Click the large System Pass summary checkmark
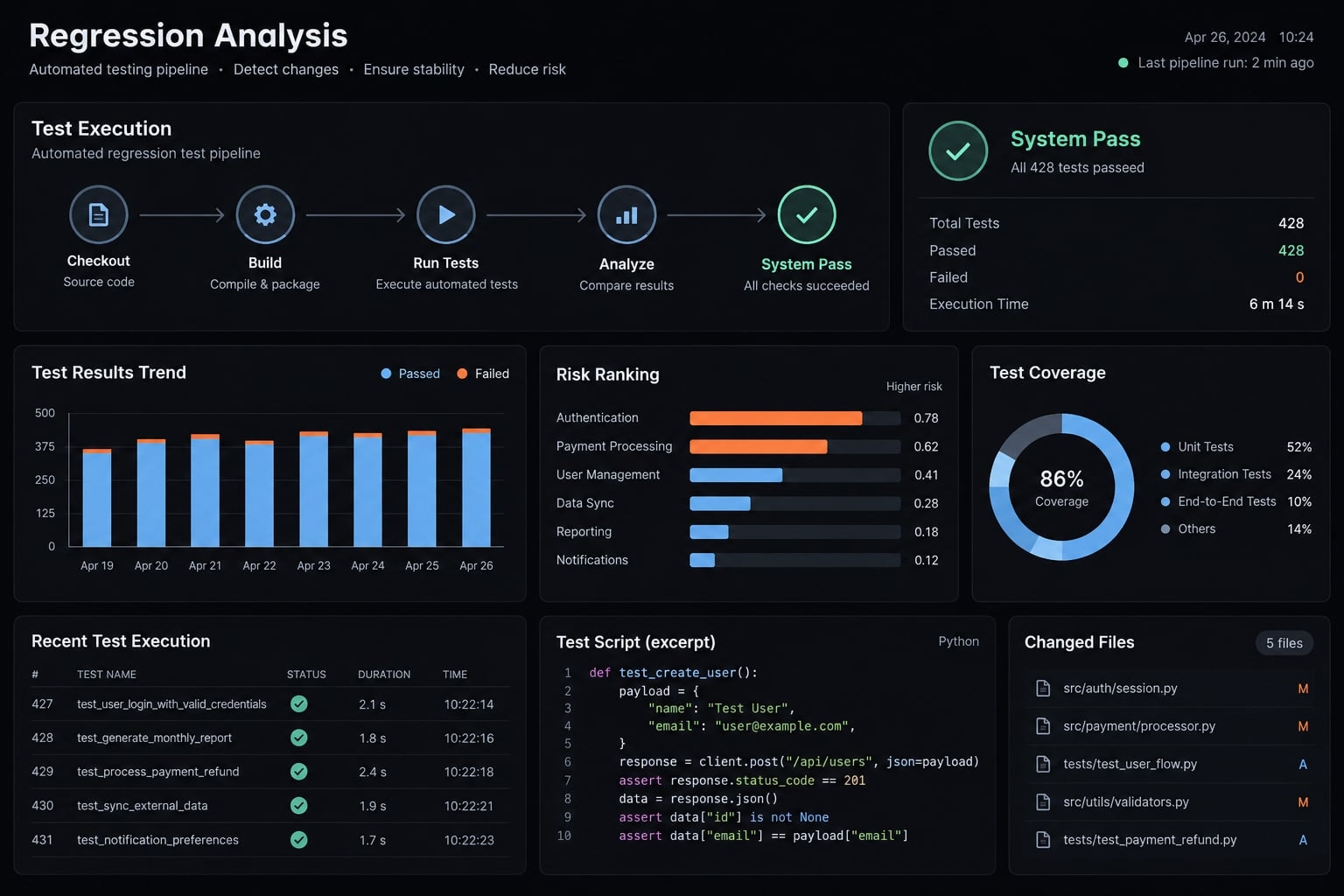Viewport: 1344px width, 896px height. coord(958,151)
